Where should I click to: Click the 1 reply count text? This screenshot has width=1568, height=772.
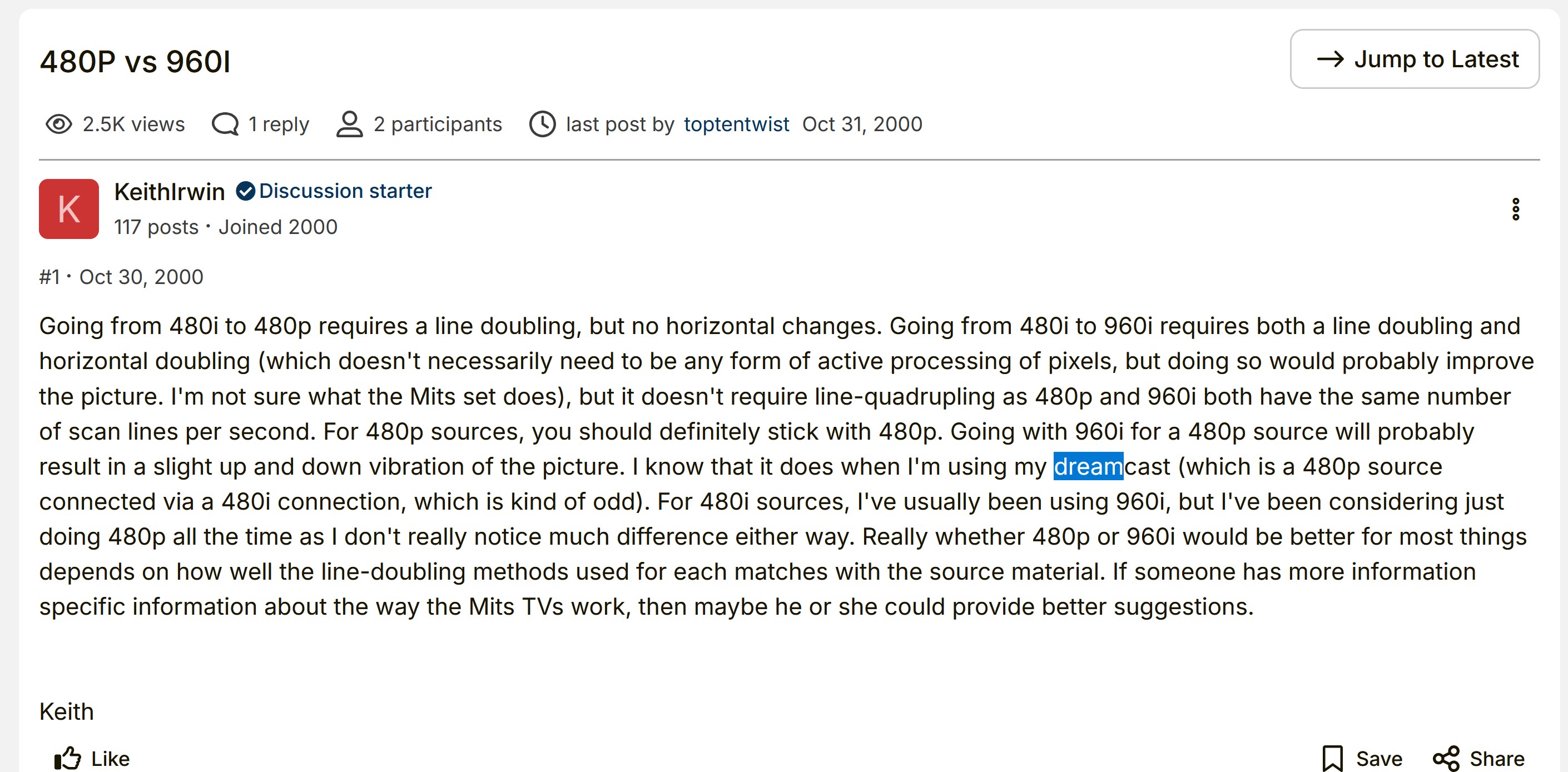(x=279, y=124)
